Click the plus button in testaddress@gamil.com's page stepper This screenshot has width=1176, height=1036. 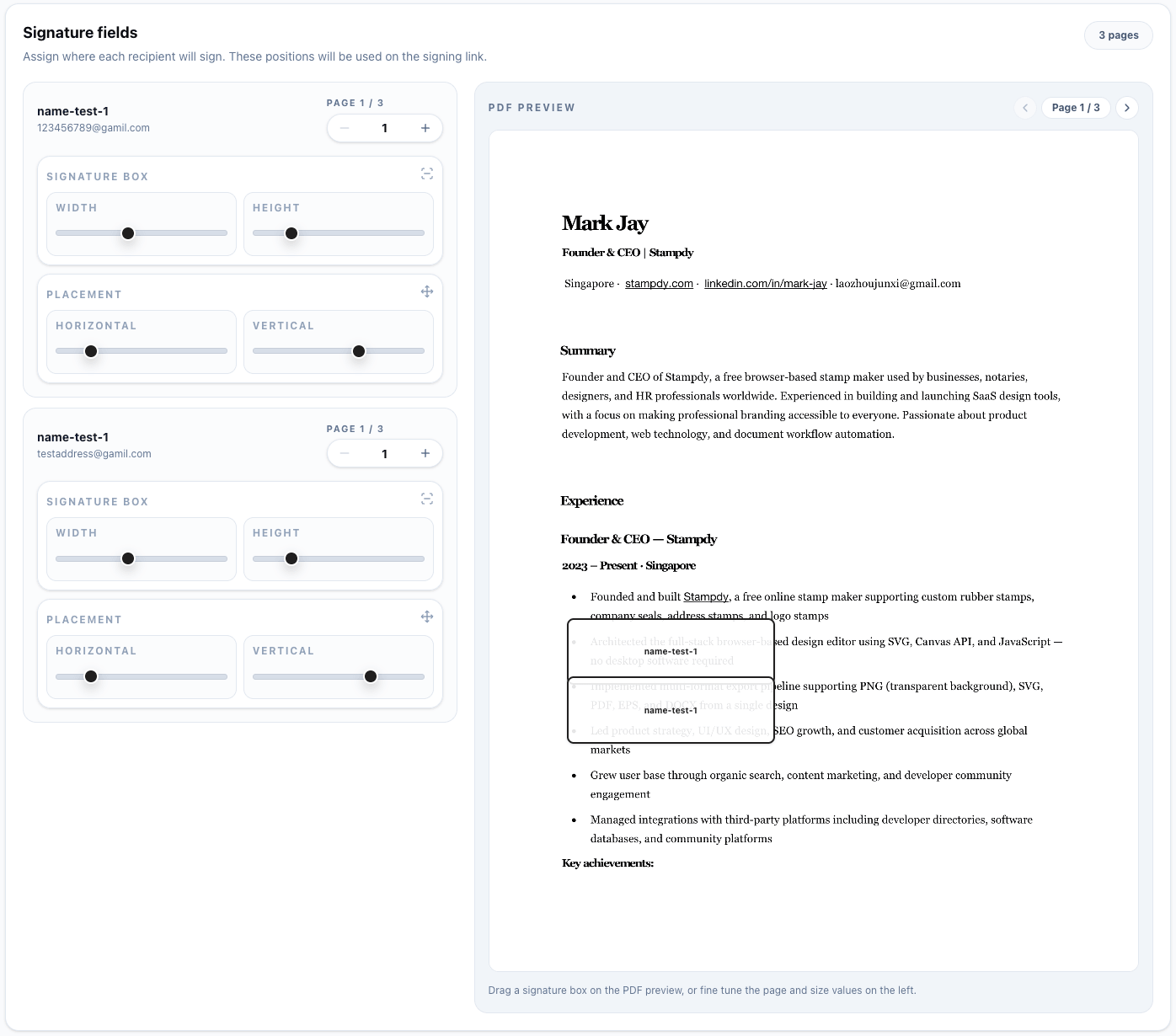(425, 453)
